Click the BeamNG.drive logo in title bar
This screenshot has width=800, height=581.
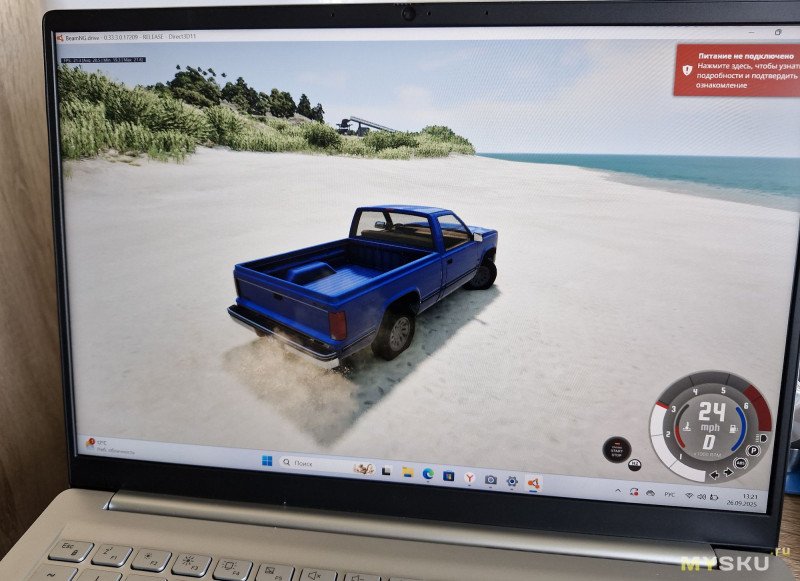coord(60,38)
